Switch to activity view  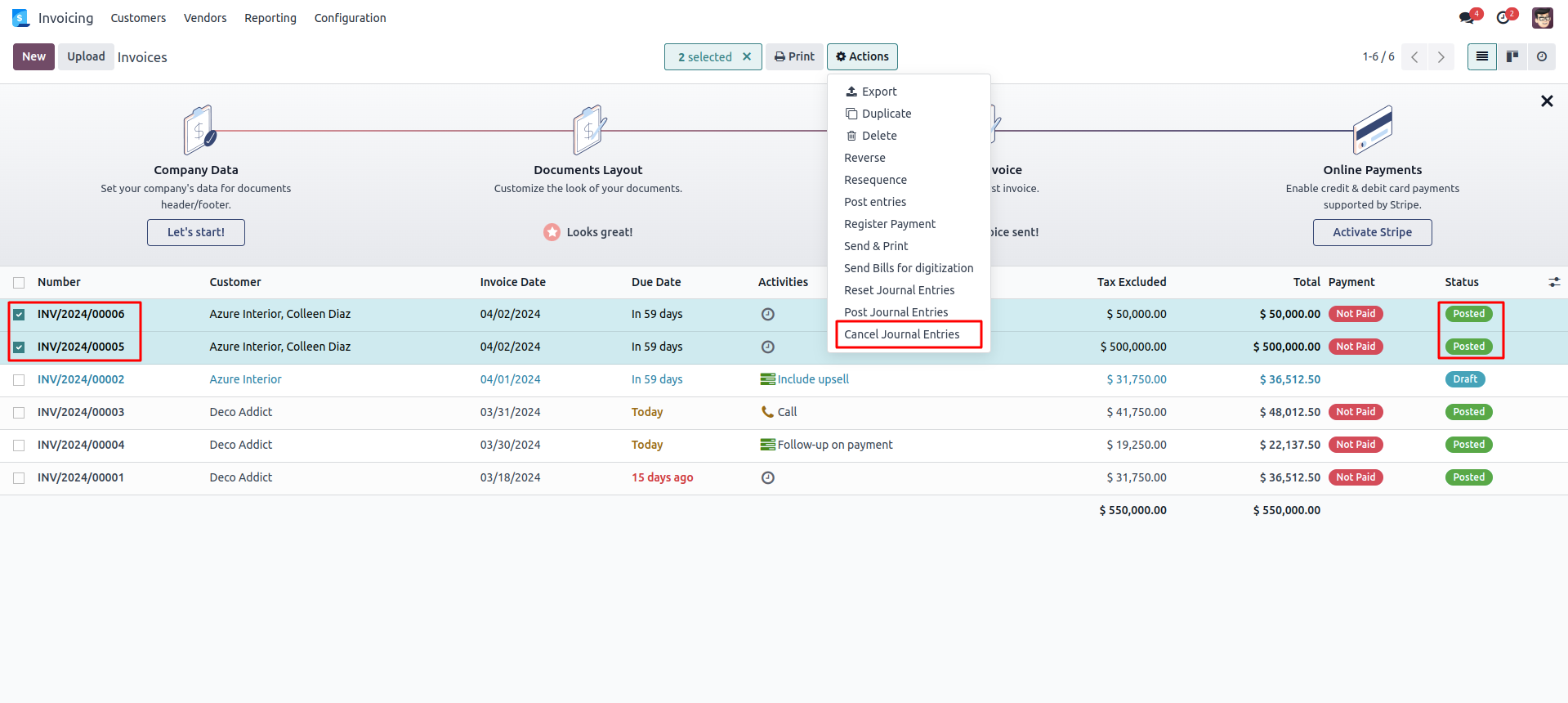[1542, 56]
